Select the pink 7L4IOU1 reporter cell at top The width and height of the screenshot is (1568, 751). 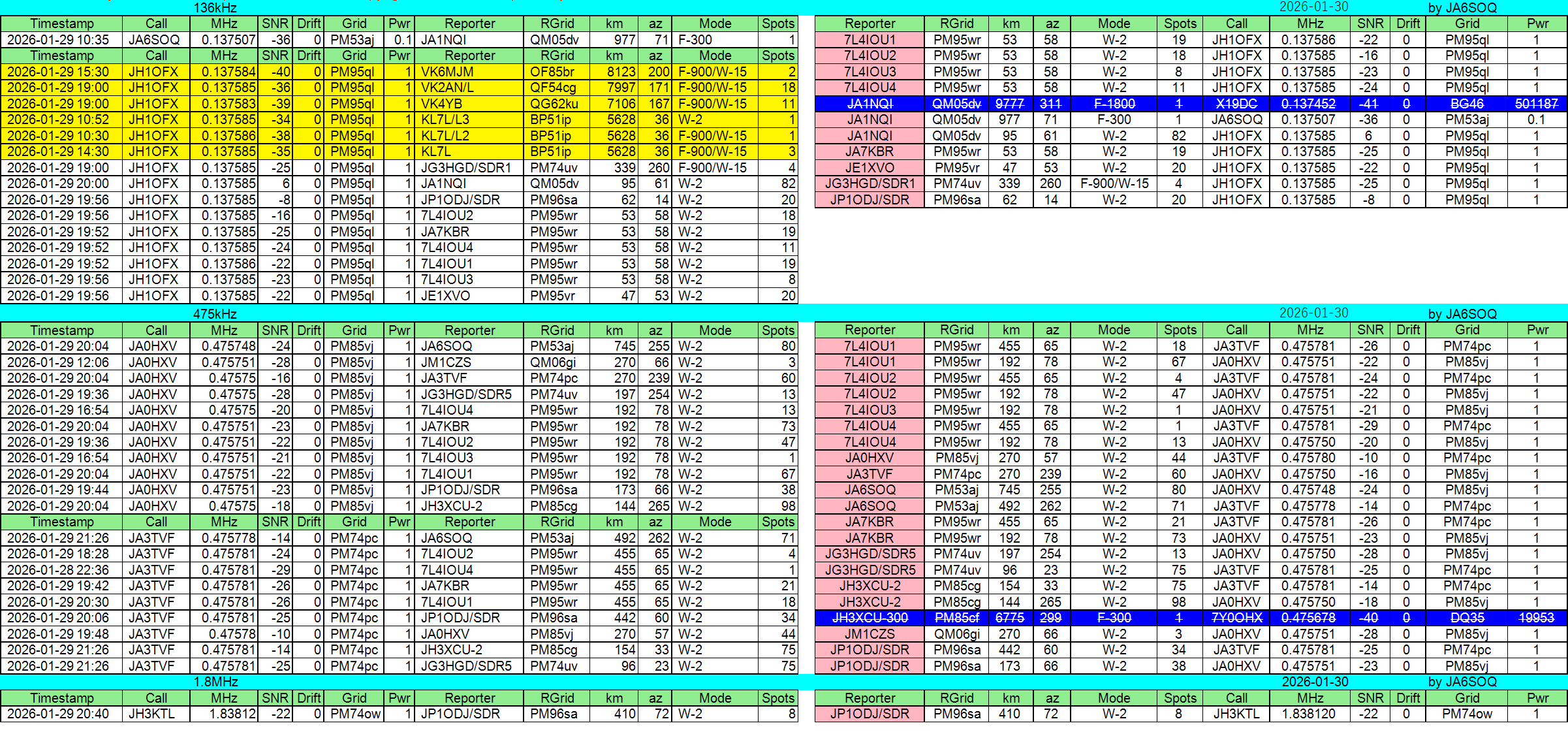[869, 40]
